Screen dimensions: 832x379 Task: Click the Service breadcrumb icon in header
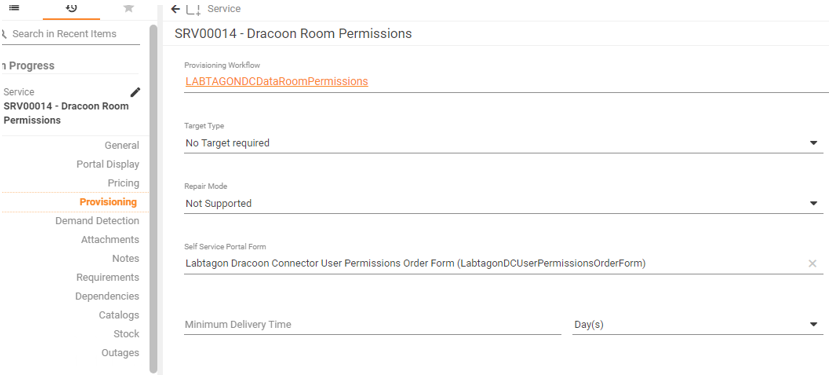(193, 9)
